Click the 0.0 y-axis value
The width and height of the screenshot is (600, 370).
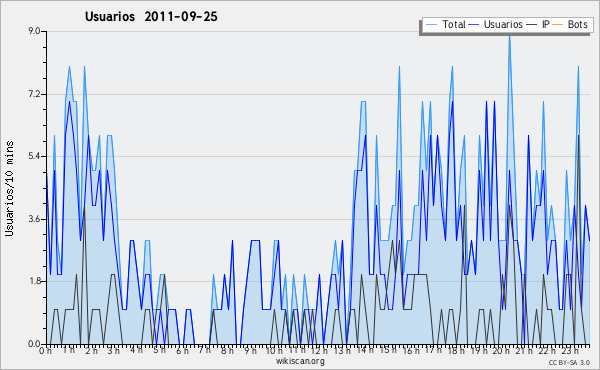pyautogui.click(x=34, y=344)
